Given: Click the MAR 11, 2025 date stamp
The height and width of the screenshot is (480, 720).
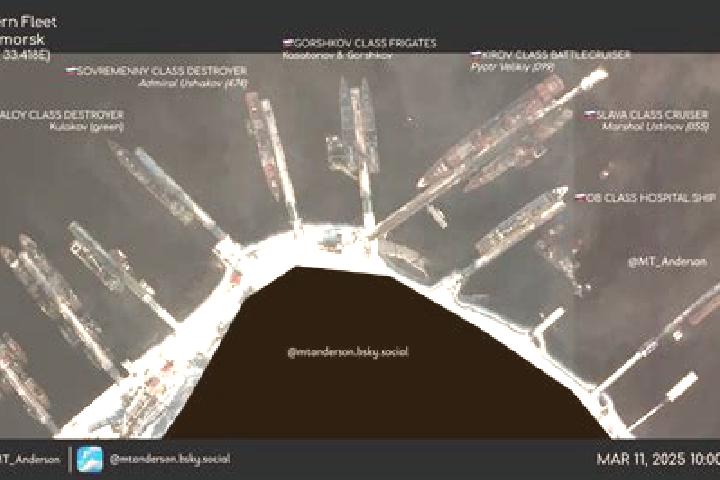Looking at the screenshot, I should point(658,459).
